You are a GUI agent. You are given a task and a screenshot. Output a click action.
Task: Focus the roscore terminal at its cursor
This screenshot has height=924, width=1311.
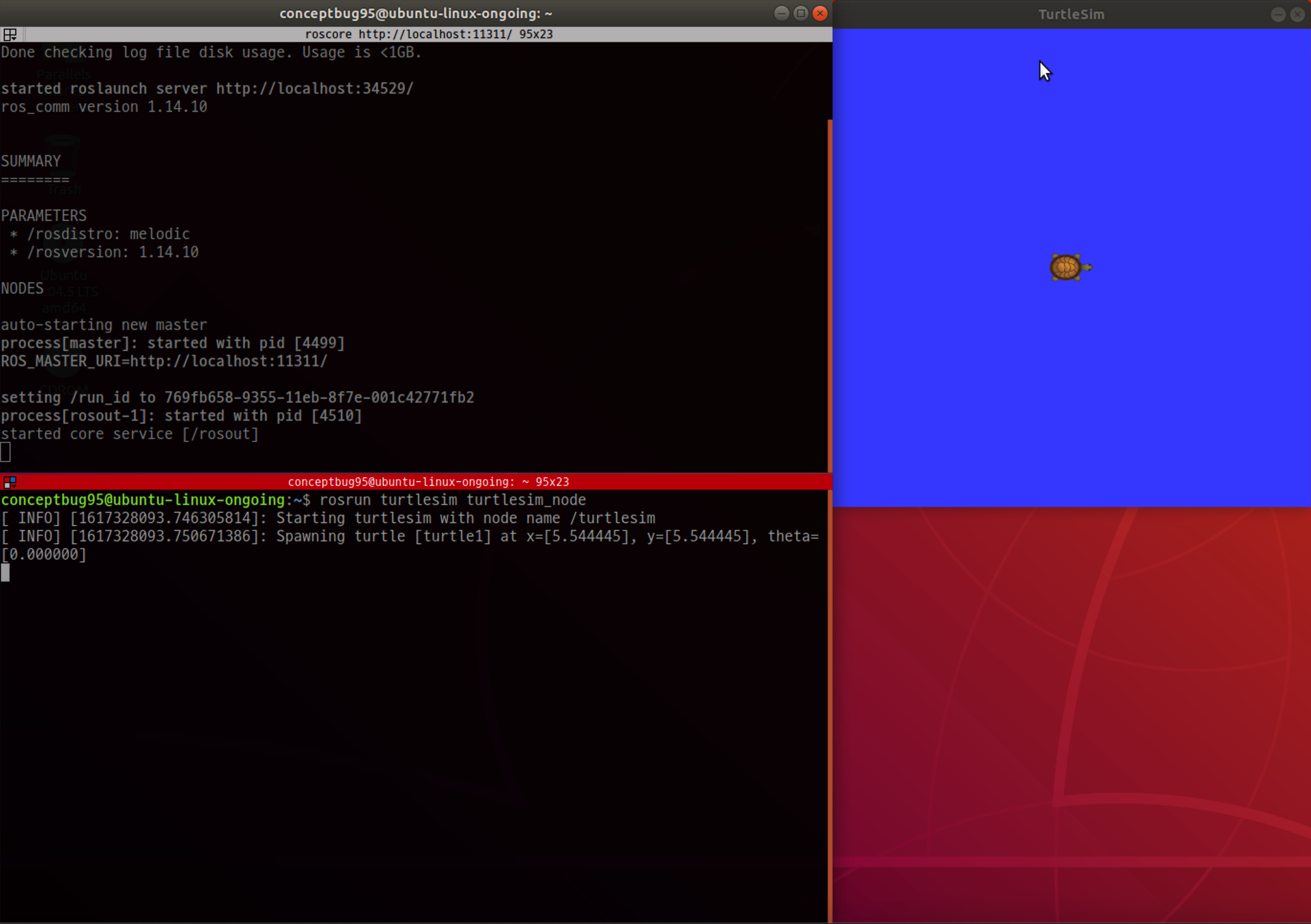6,452
